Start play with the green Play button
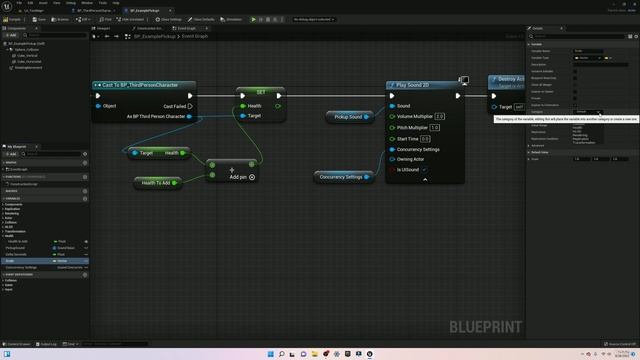This screenshot has height=360, width=640. 253,19
